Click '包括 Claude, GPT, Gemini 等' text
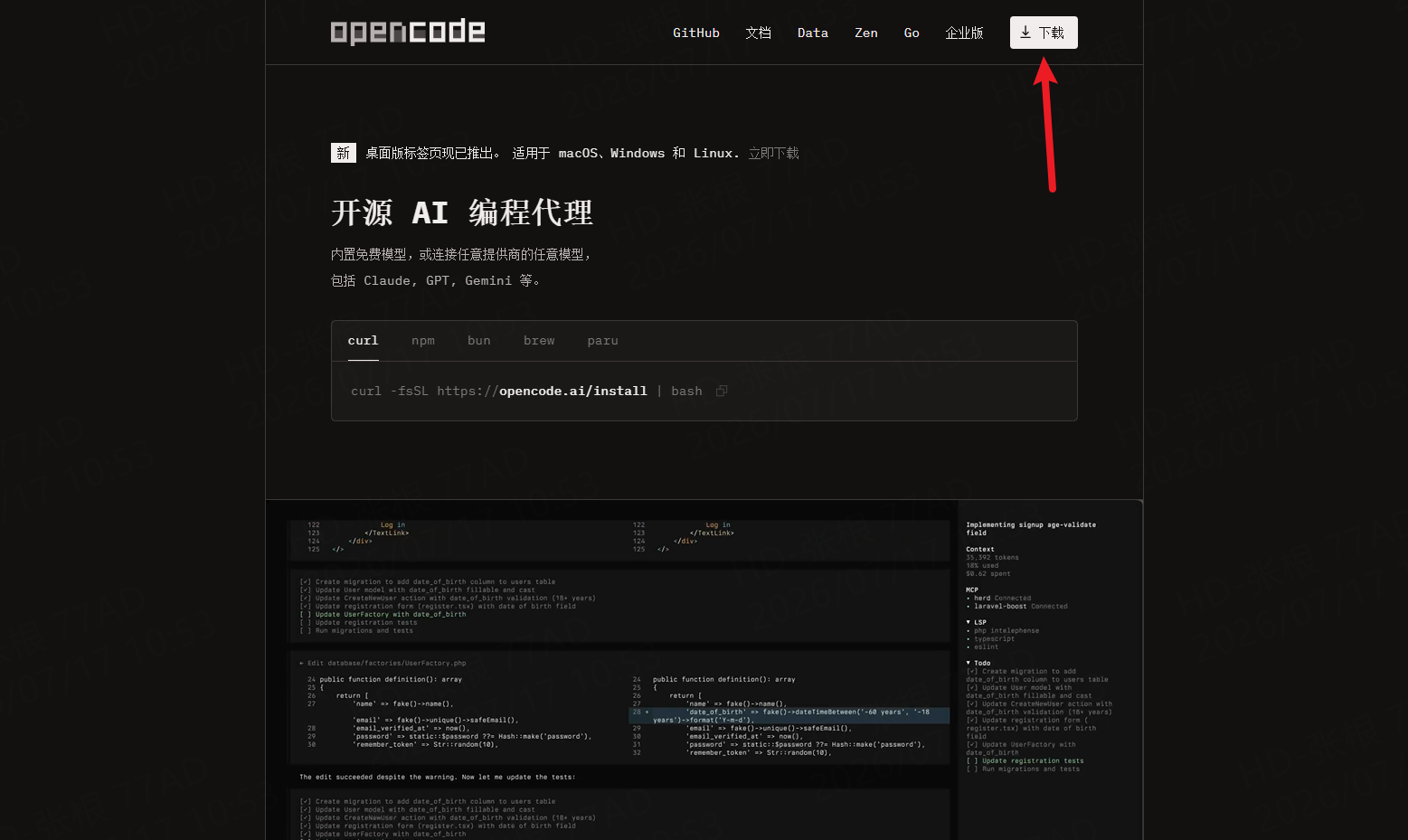The image size is (1408, 840). 437,281
